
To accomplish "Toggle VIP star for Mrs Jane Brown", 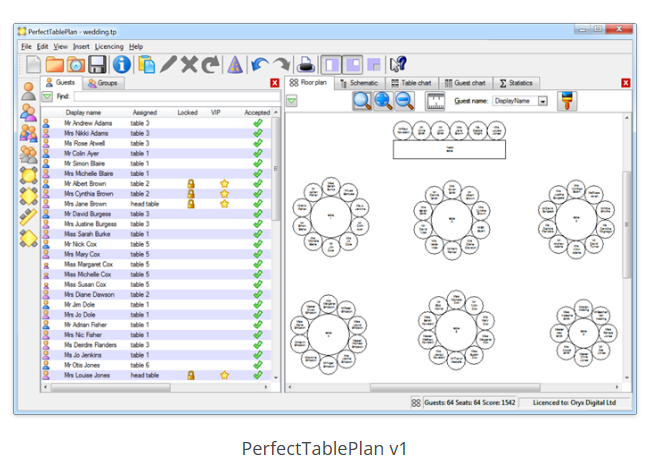I will point(225,204).
